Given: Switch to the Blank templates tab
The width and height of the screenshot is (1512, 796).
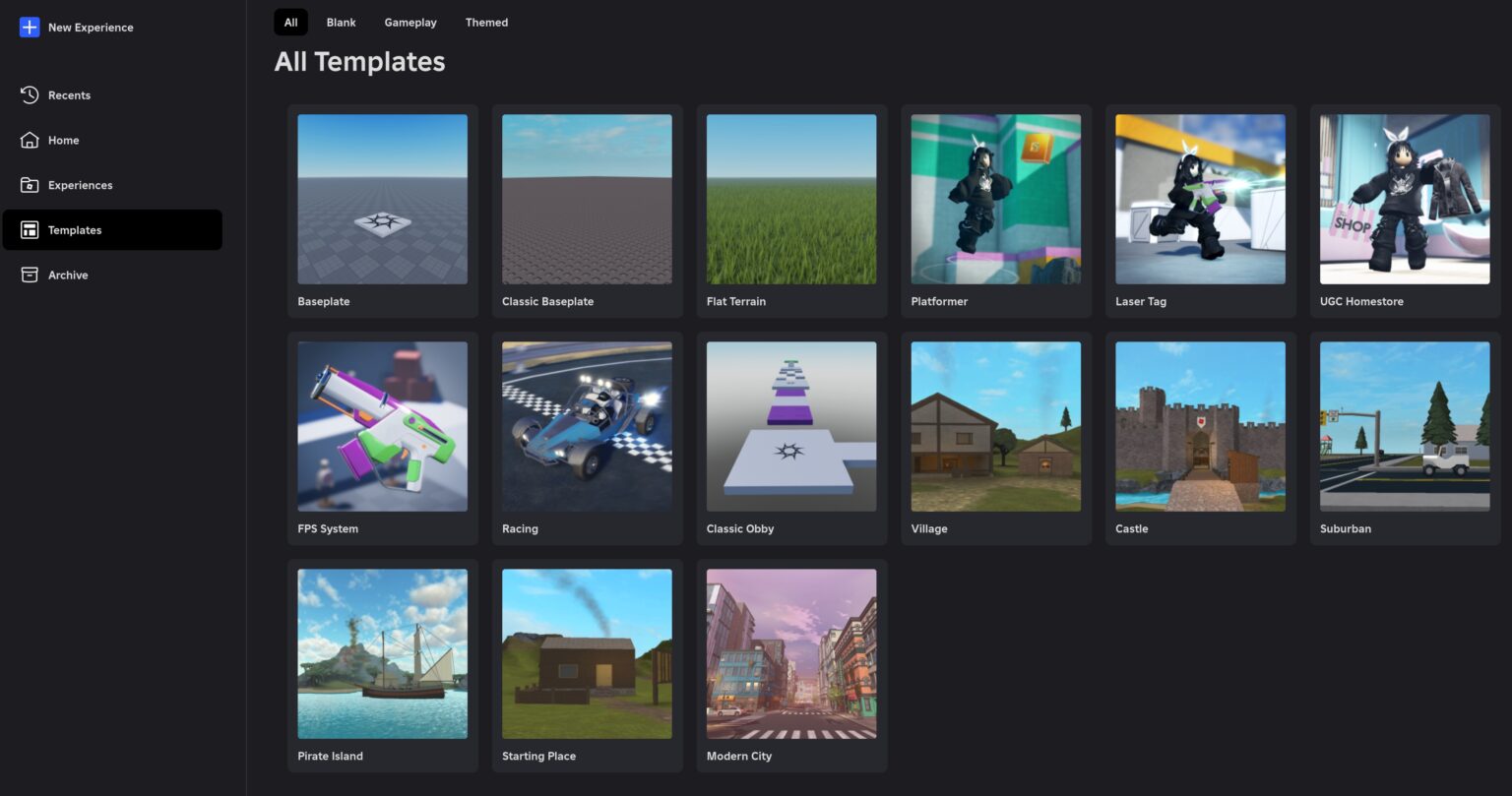Looking at the screenshot, I should click(341, 22).
